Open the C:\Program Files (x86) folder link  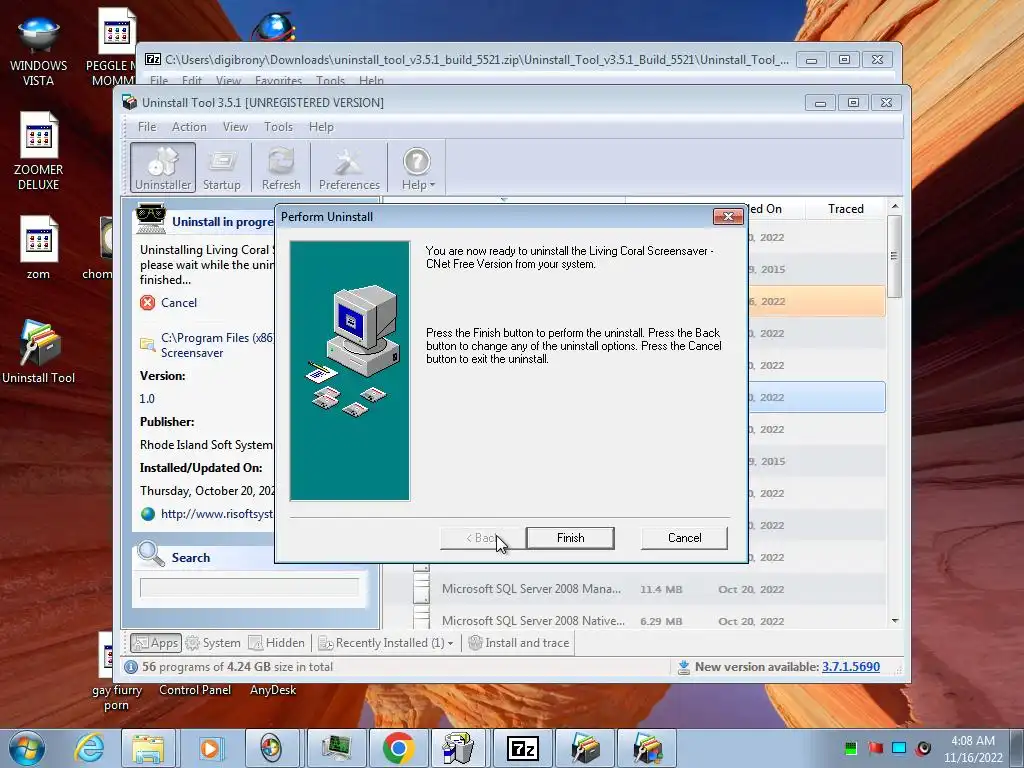pos(217,345)
